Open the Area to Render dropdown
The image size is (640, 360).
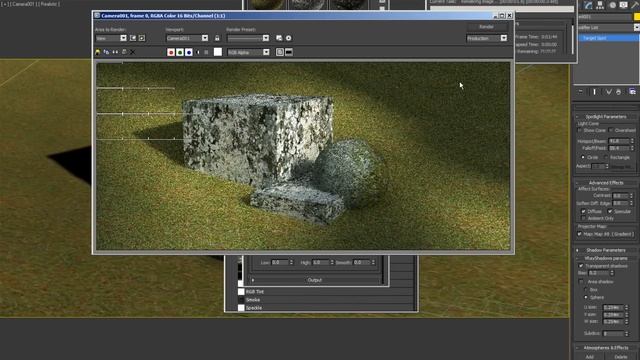pos(111,38)
